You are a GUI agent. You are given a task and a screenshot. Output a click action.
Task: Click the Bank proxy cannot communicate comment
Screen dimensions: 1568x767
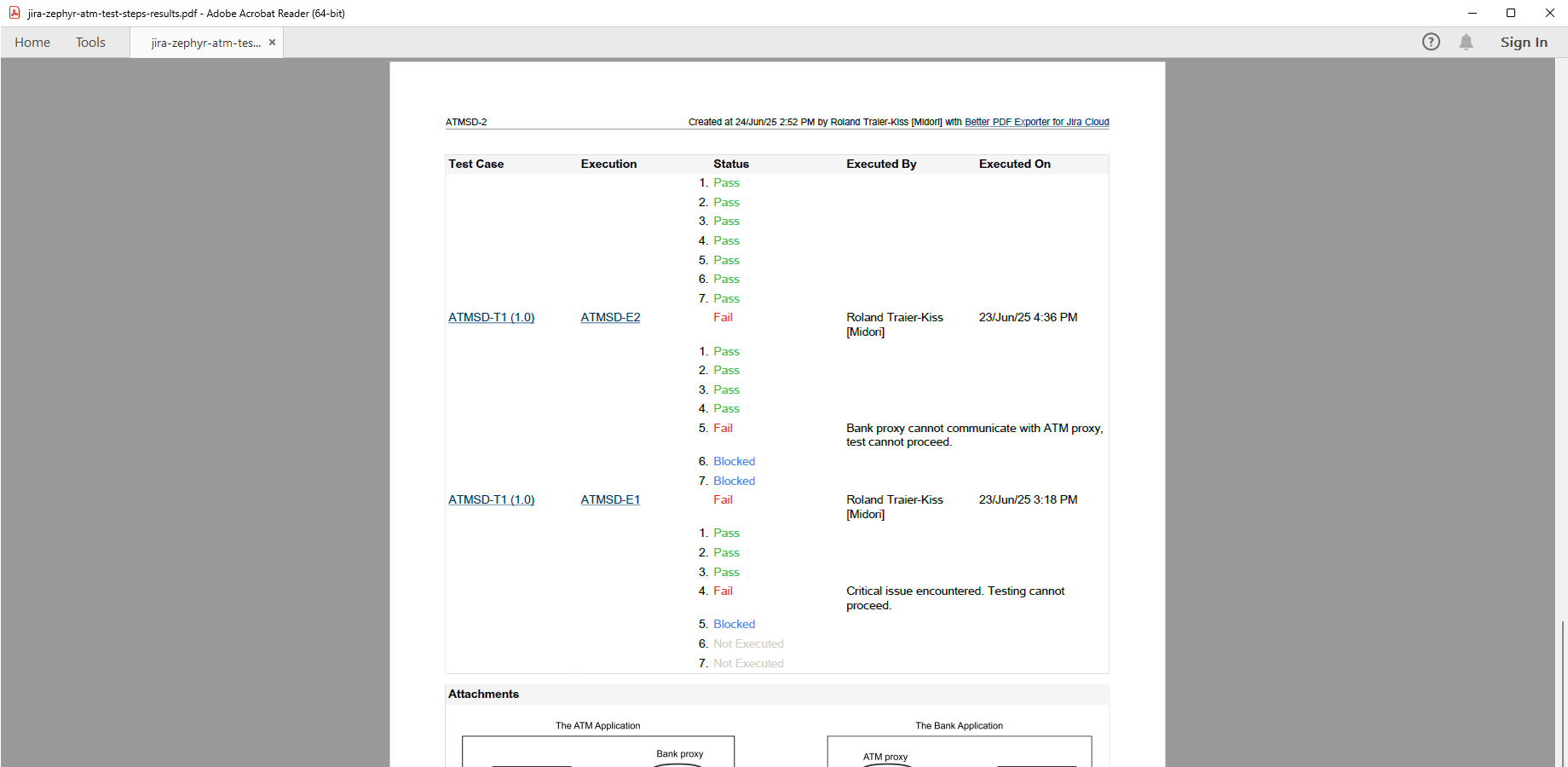[x=974, y=435]
